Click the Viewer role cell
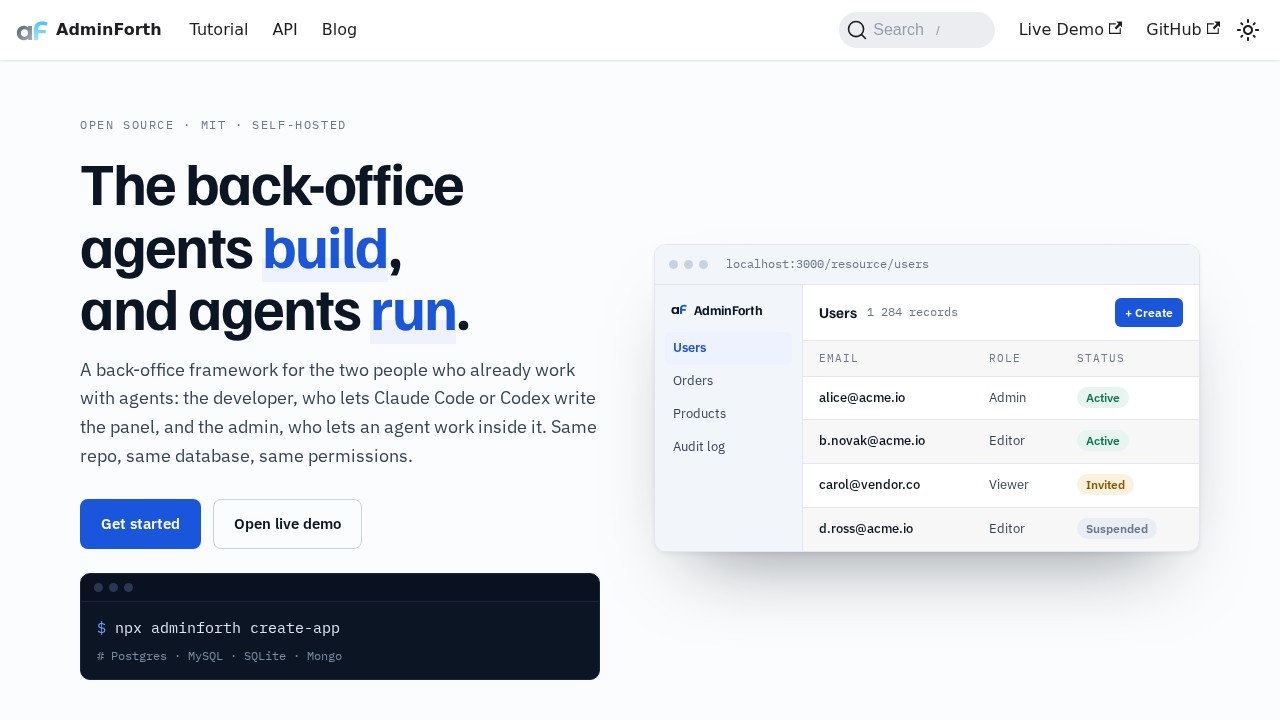The width and height of the screenshot is (1280, 720). point(1009,485)
